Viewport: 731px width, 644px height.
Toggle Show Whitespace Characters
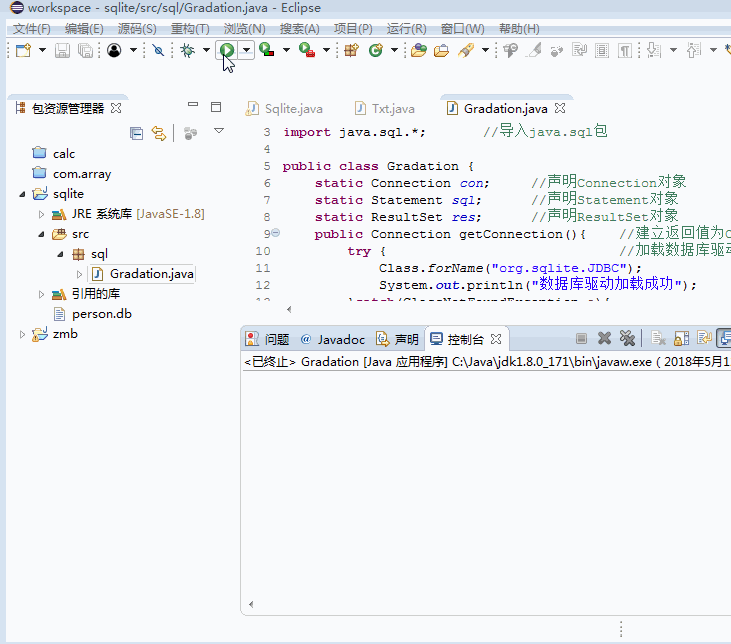625,50
